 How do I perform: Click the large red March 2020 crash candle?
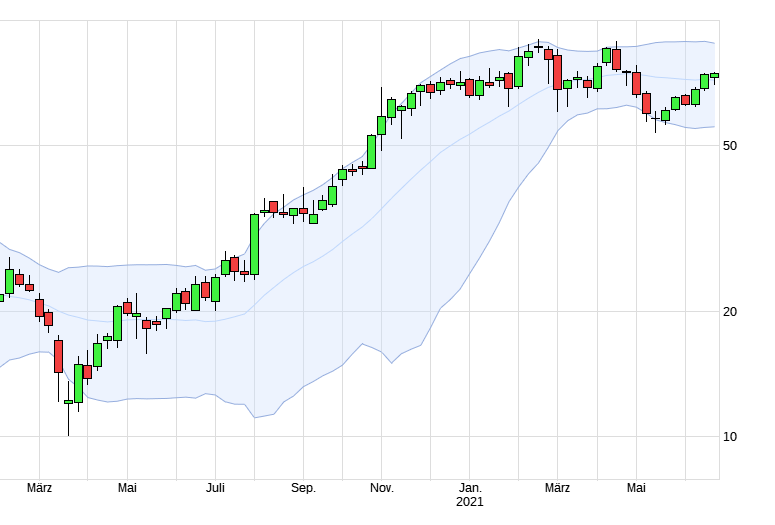click(x=58, y=356)
